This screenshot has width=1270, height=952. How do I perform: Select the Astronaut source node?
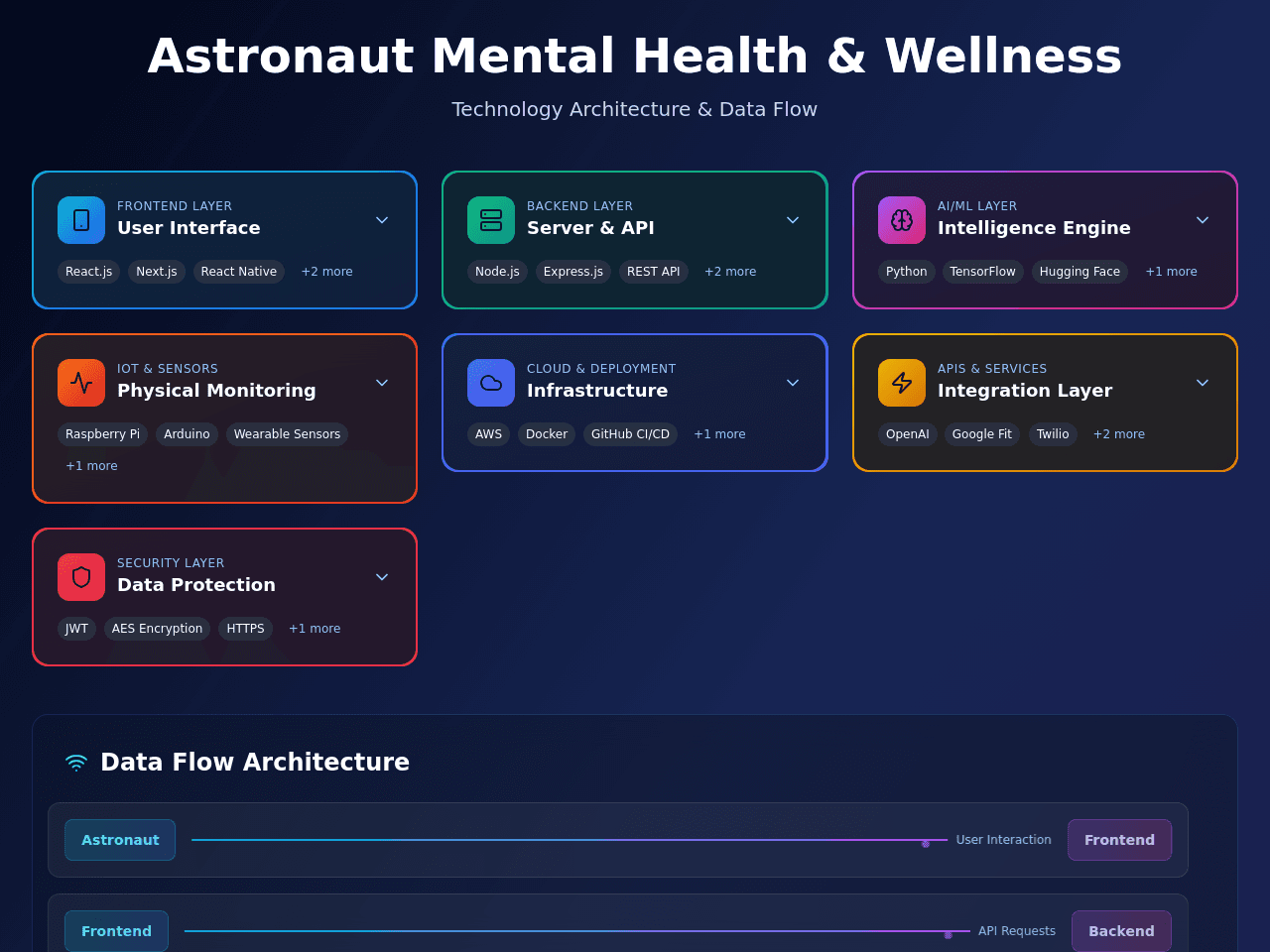click(x=120, y=840)
